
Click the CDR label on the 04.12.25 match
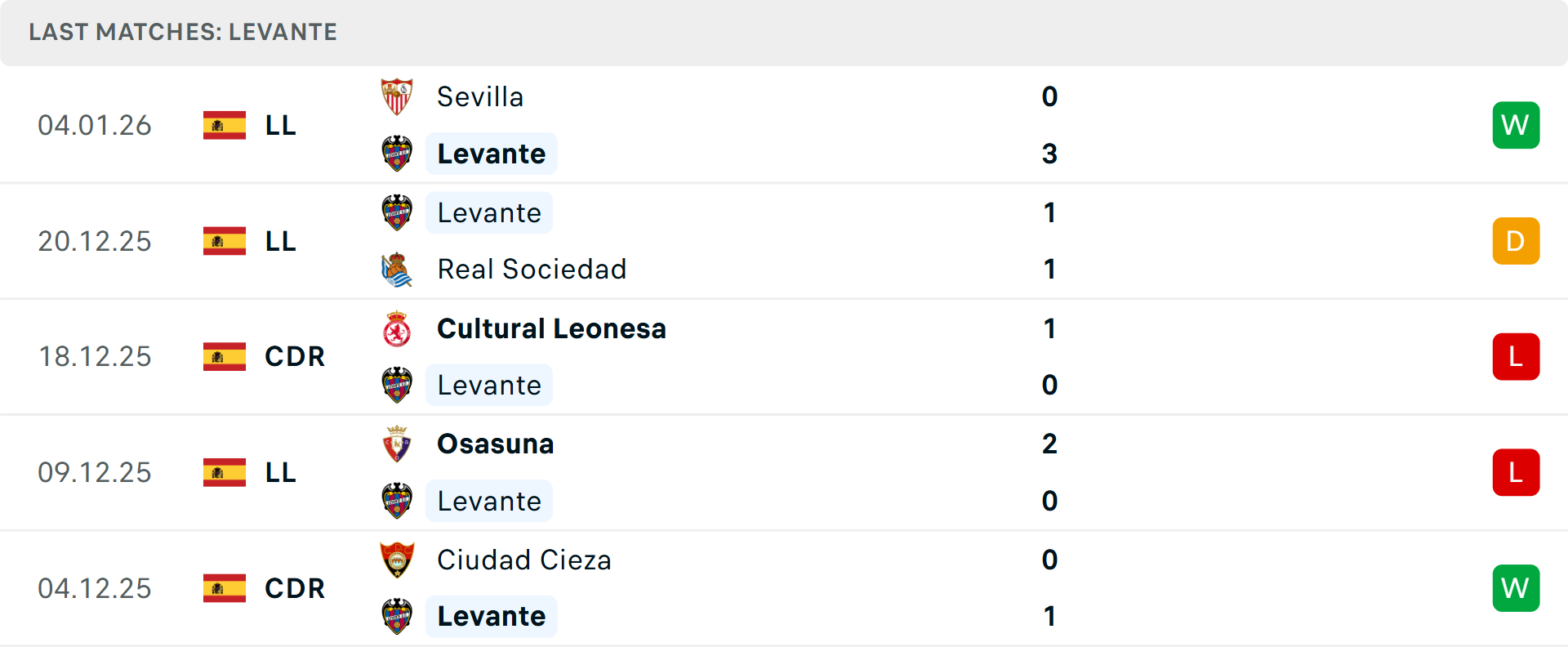tap(295, 588)
